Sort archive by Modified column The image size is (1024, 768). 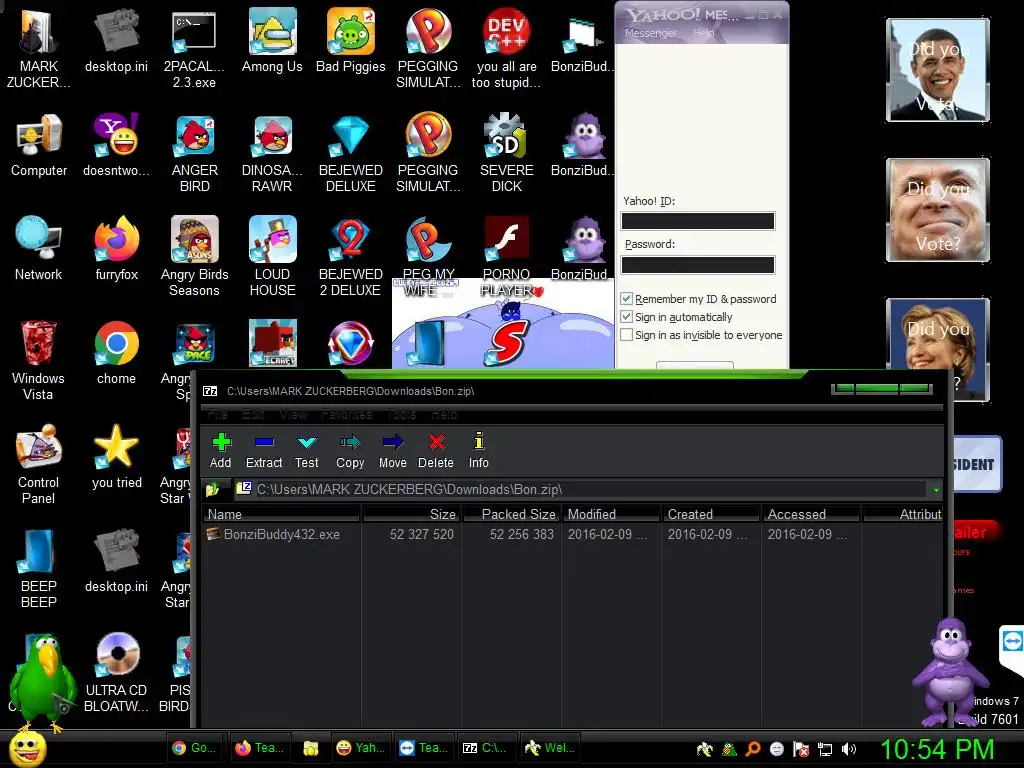click(611, 514)
